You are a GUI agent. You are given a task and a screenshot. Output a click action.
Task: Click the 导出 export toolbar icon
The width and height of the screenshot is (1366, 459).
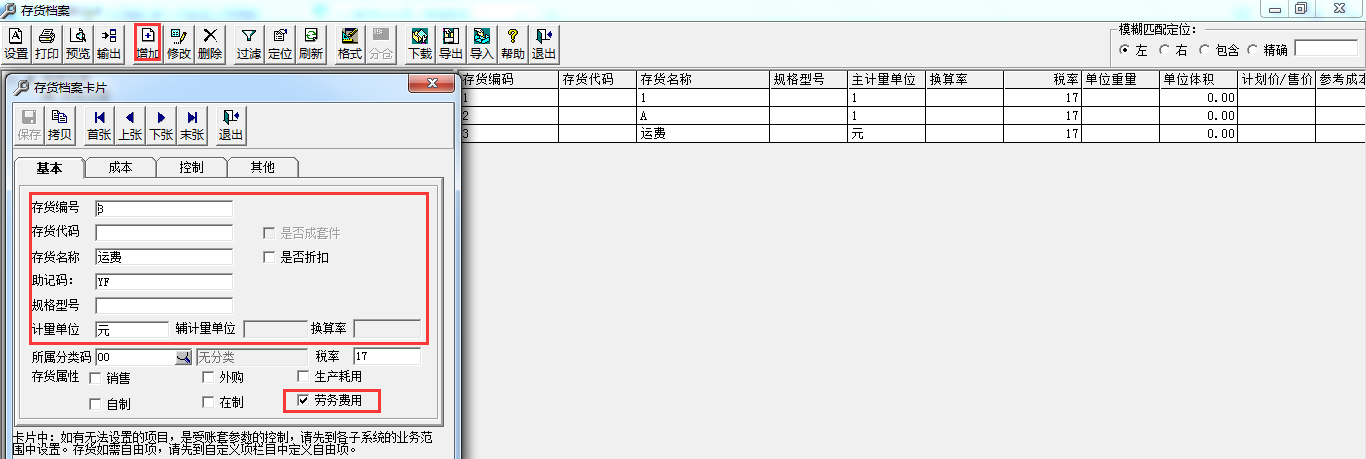point(451,44)
